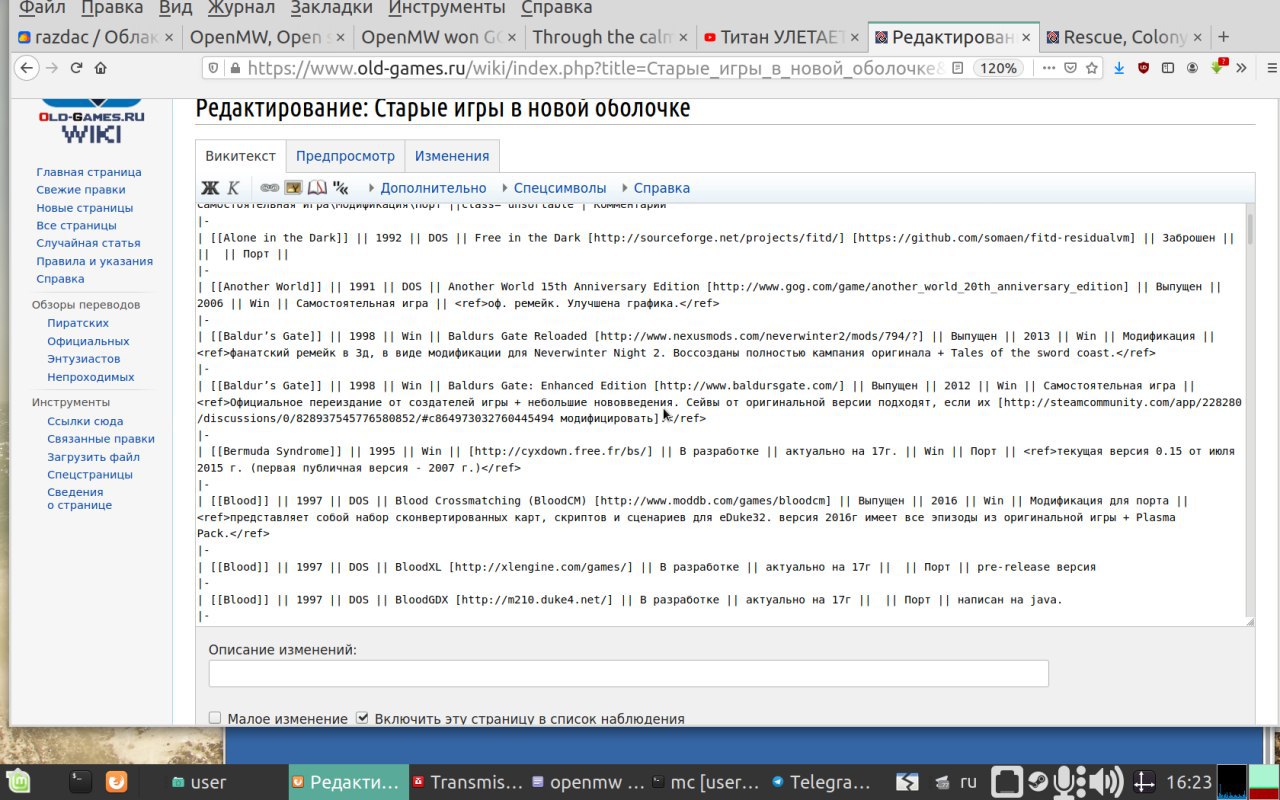Adjust the page zoom 120% indicator
This screenshot has height=800, width=1280.
click(x=997, y=69)
